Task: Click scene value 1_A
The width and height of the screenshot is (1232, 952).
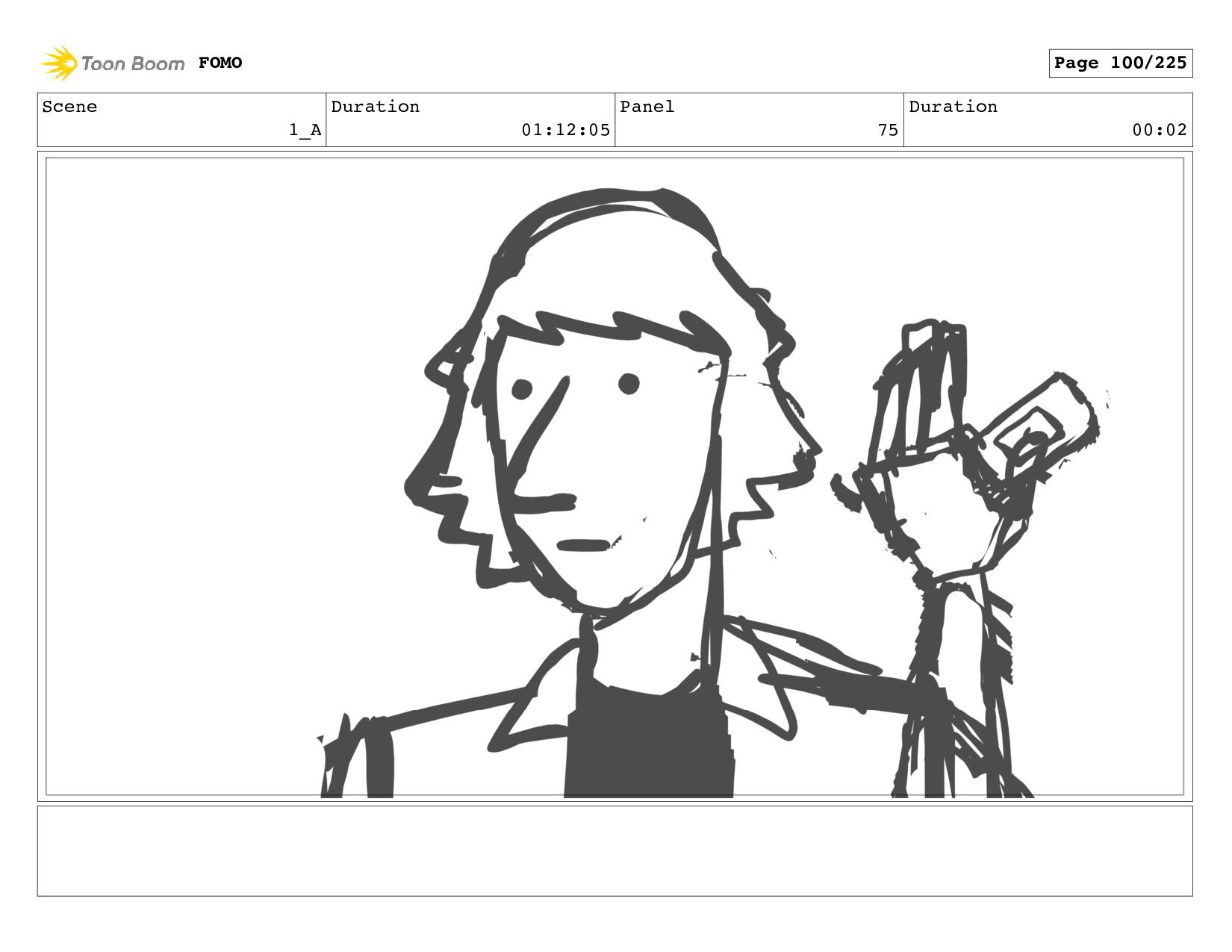Action: 305,130
